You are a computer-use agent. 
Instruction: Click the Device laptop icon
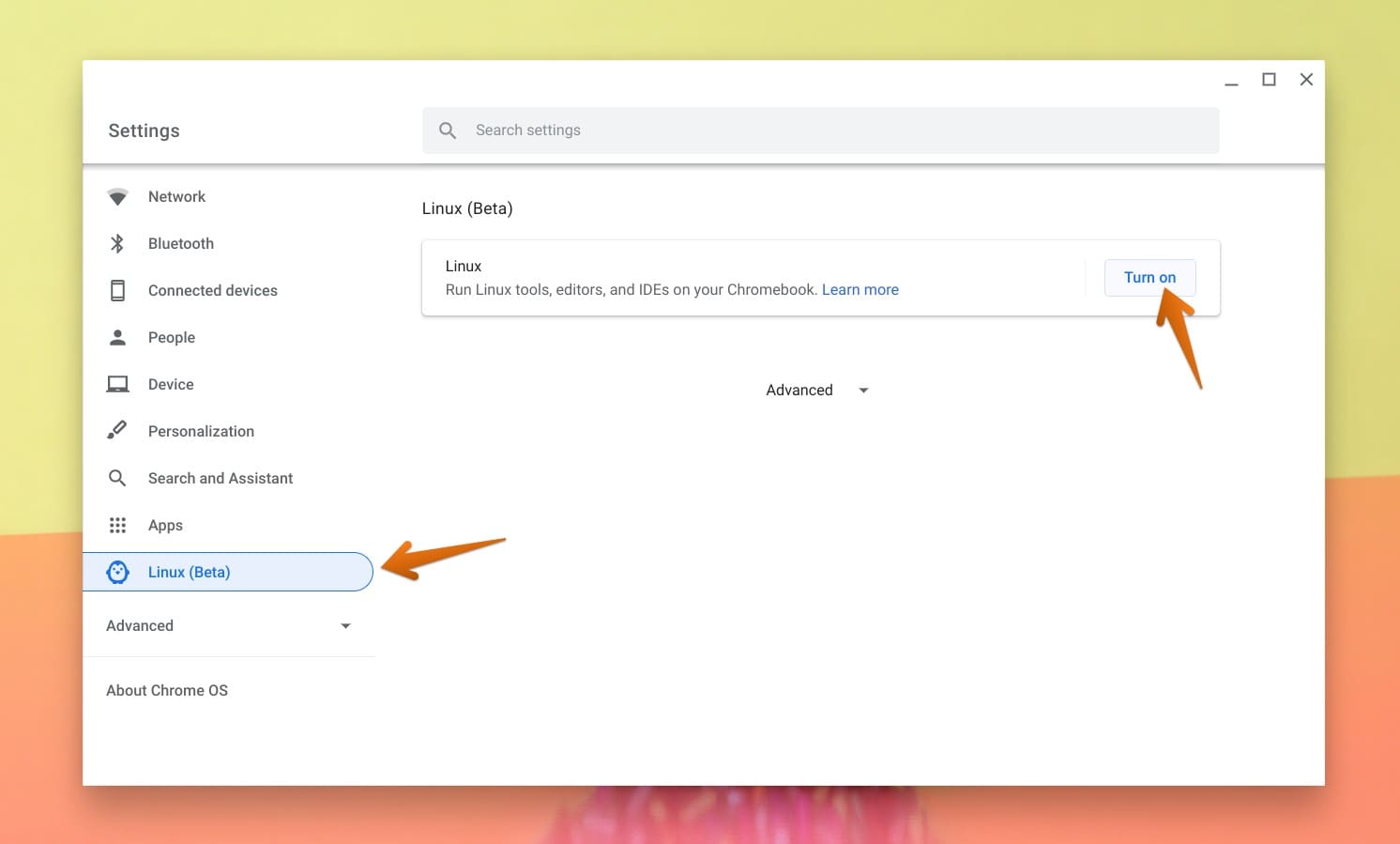point(117,384)
